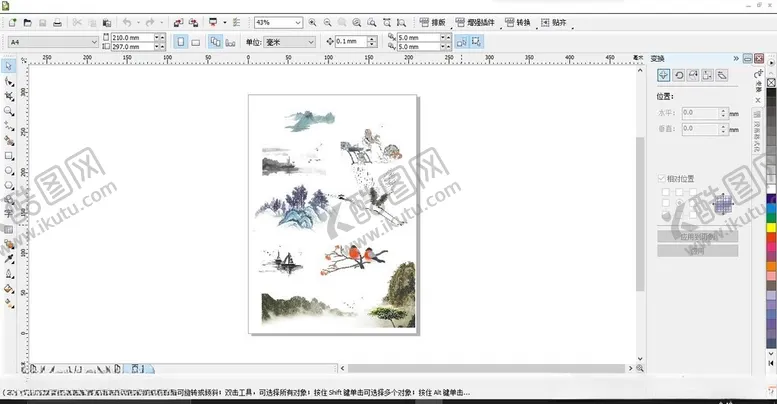This screenshot has width=777, height=404.
Task: Click the horizontal canvas scrollbar
Action: pyautogui.click(x=486, y=368)
